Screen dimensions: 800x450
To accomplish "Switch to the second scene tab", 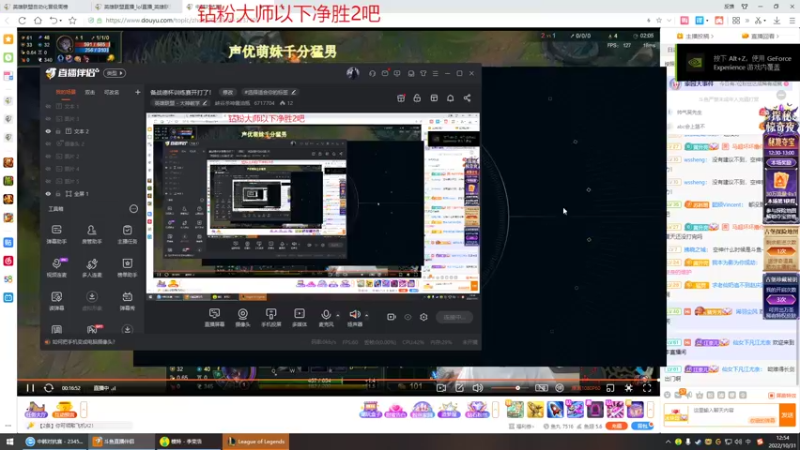I will pos(90,92).
